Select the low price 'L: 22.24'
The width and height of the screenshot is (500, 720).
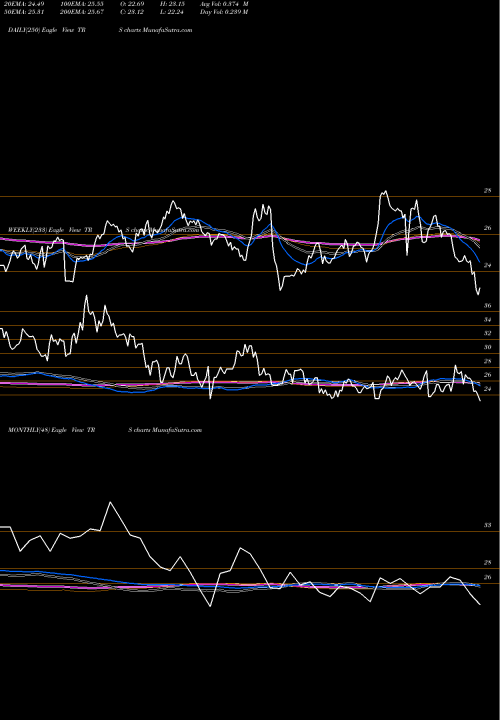coord(172,12)
